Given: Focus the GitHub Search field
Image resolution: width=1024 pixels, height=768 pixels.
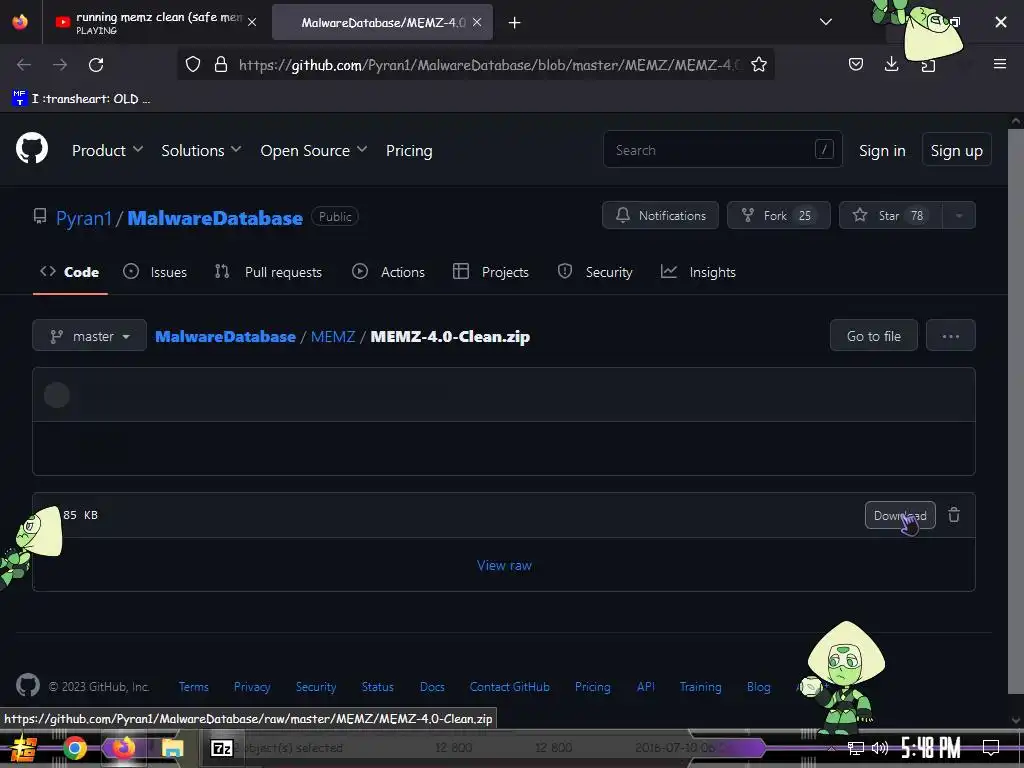Looking at the screenshot, I should [x=722, y=150].
